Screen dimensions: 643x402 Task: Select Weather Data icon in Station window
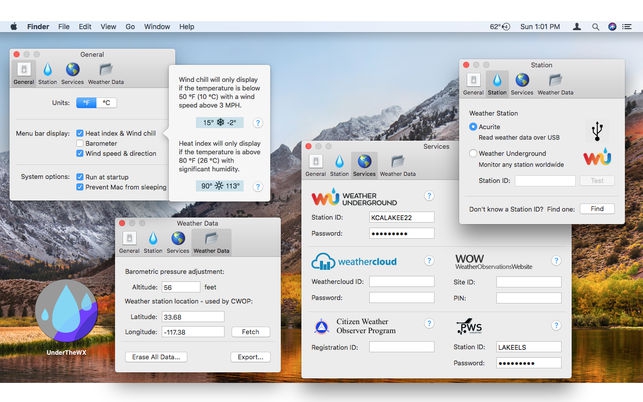pos(555,84)
